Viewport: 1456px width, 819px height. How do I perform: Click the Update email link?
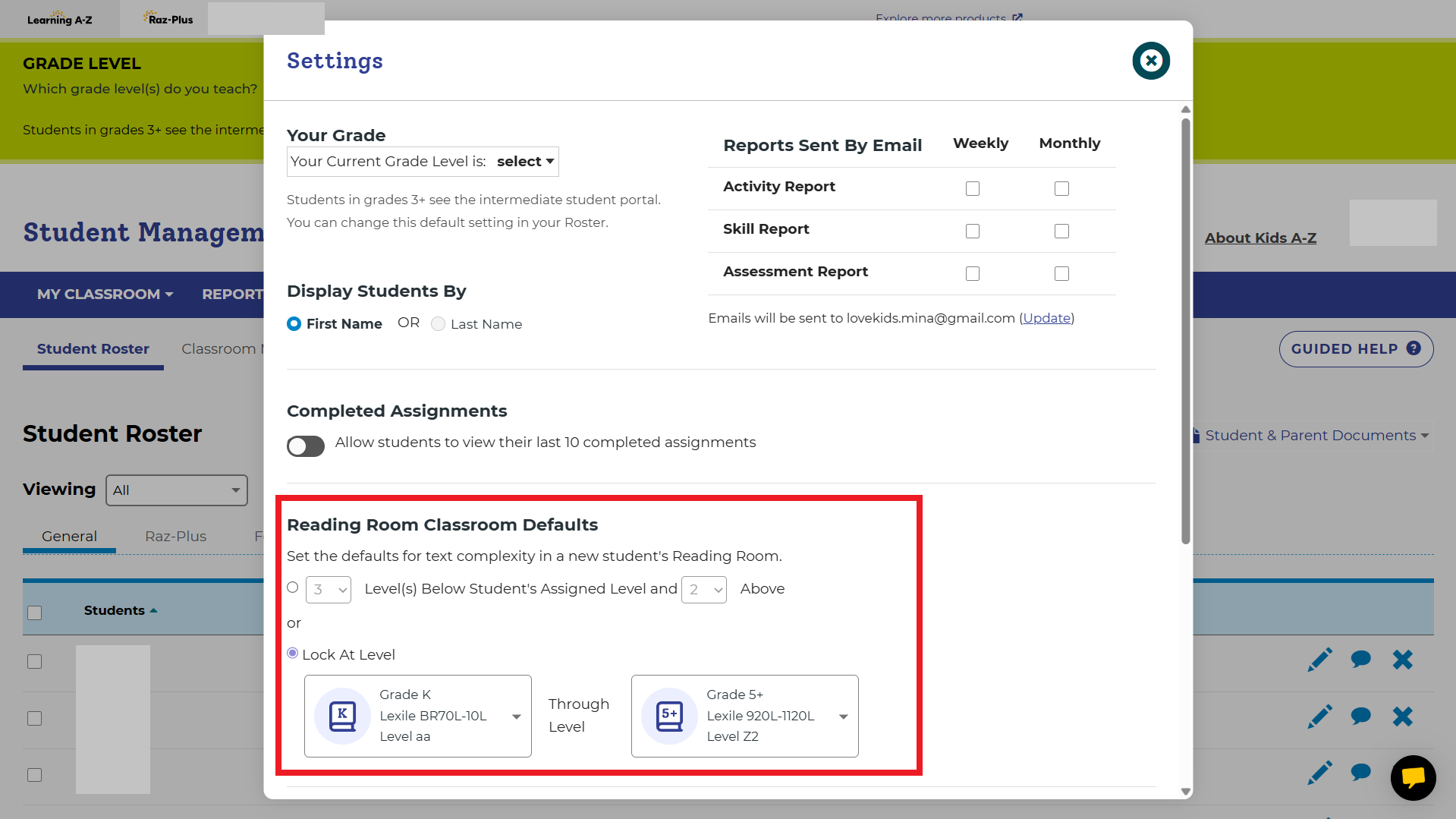point(1046,318)
